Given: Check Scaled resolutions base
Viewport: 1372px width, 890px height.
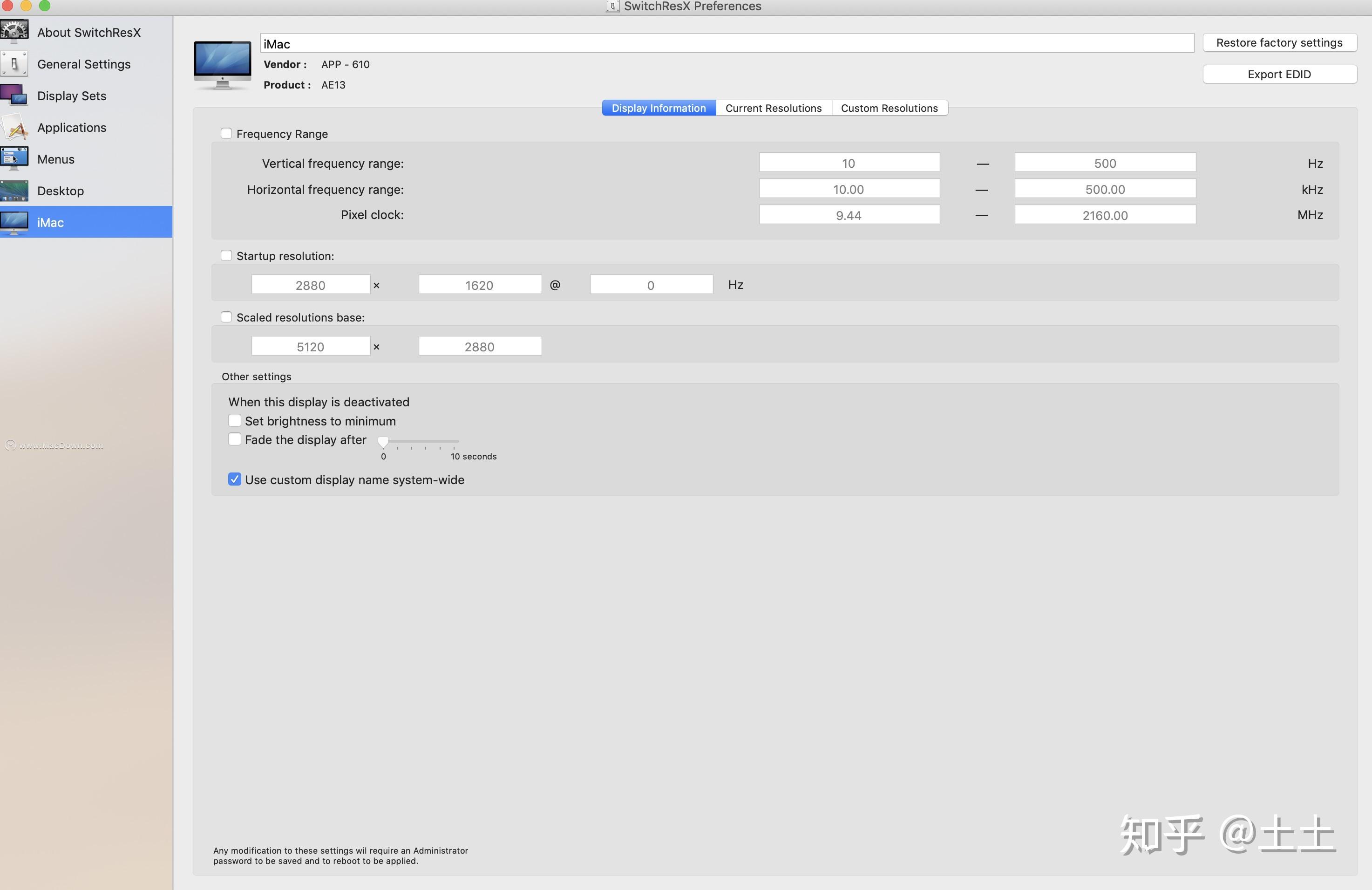Looking at the screenshot, I should (x=226, y=317).
